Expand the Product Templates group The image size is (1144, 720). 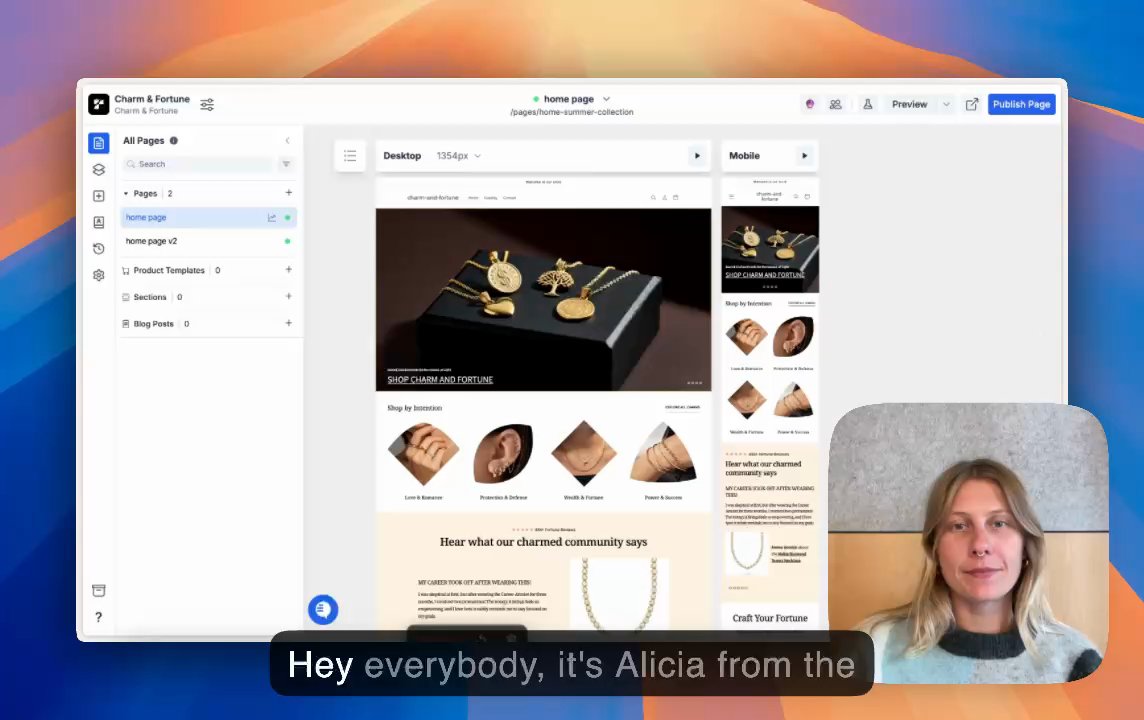pyautogui.click(x=169, y=270)
